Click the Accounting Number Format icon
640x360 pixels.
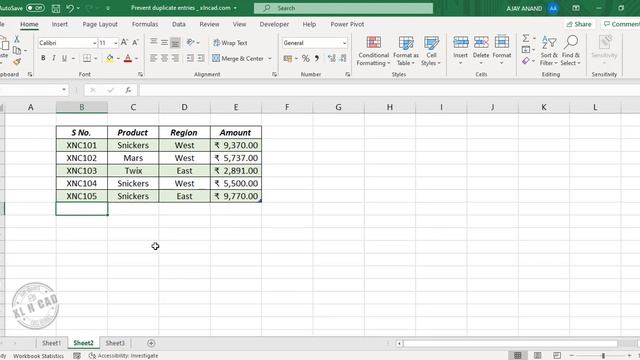click(288, 59)
